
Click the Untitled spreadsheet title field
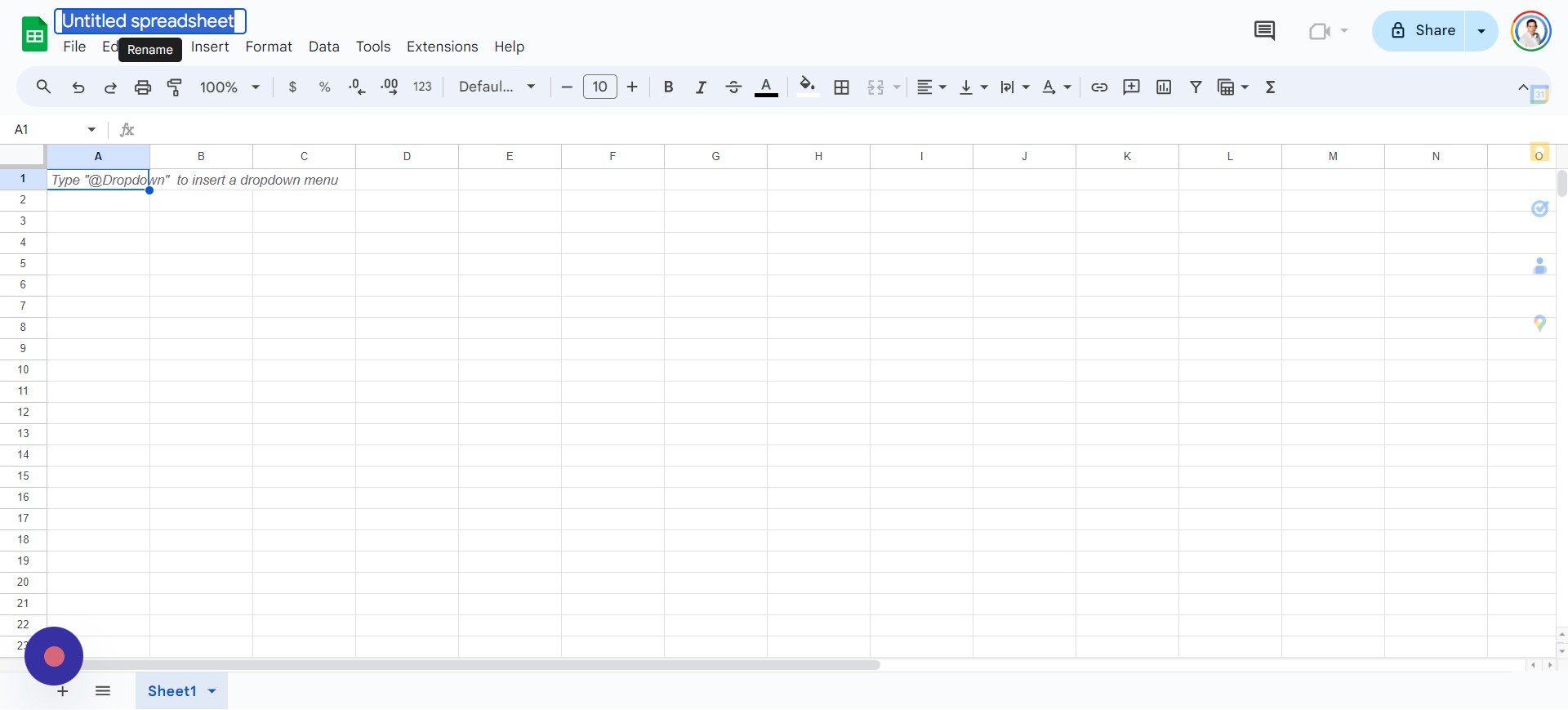tap(150, 21)
